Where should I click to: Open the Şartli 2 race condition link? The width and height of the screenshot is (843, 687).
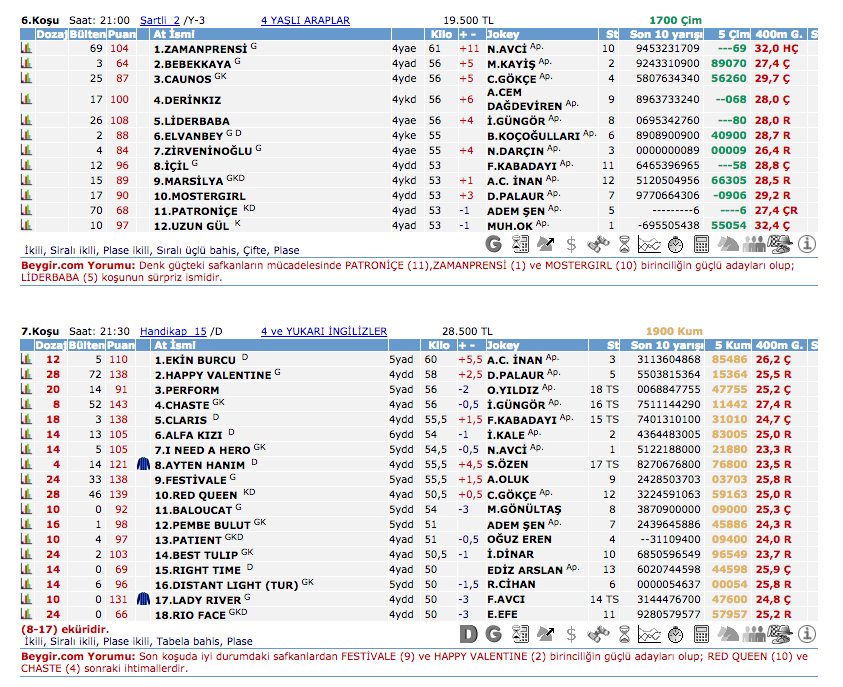click(x=160, y=20)
